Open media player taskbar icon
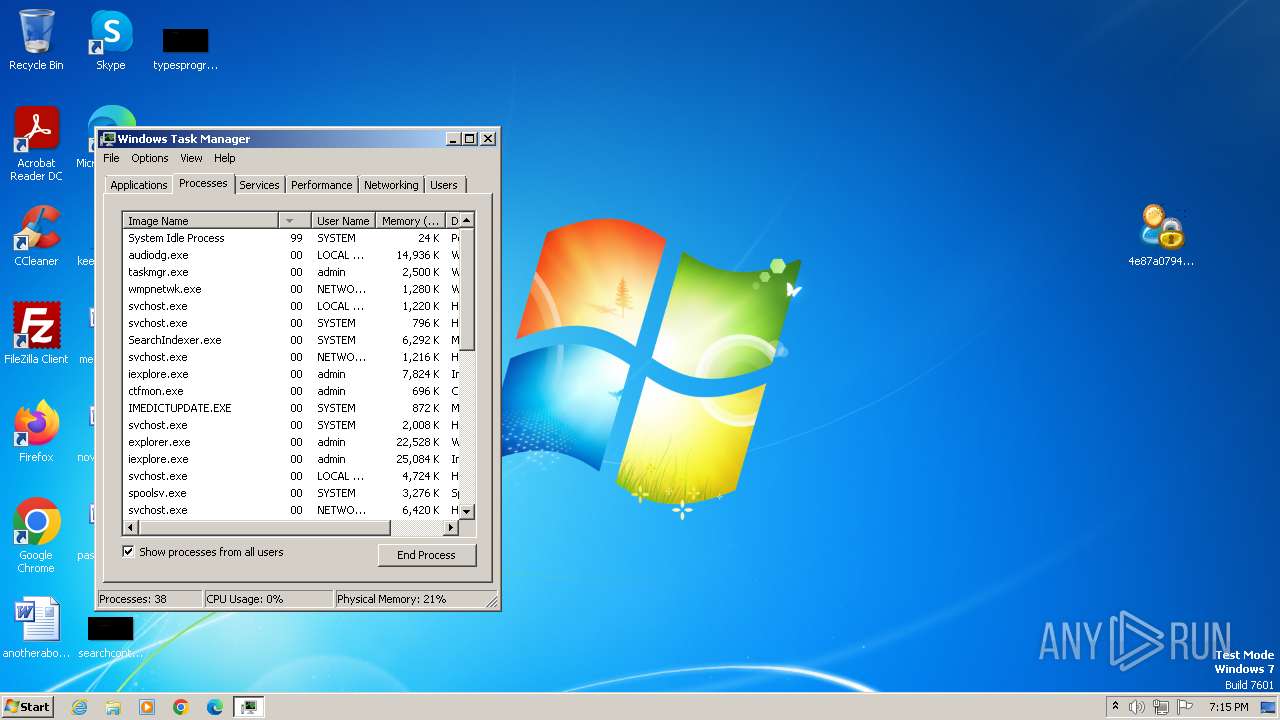Viewport: 1280px width, 720px height. [x=147, y=707]
